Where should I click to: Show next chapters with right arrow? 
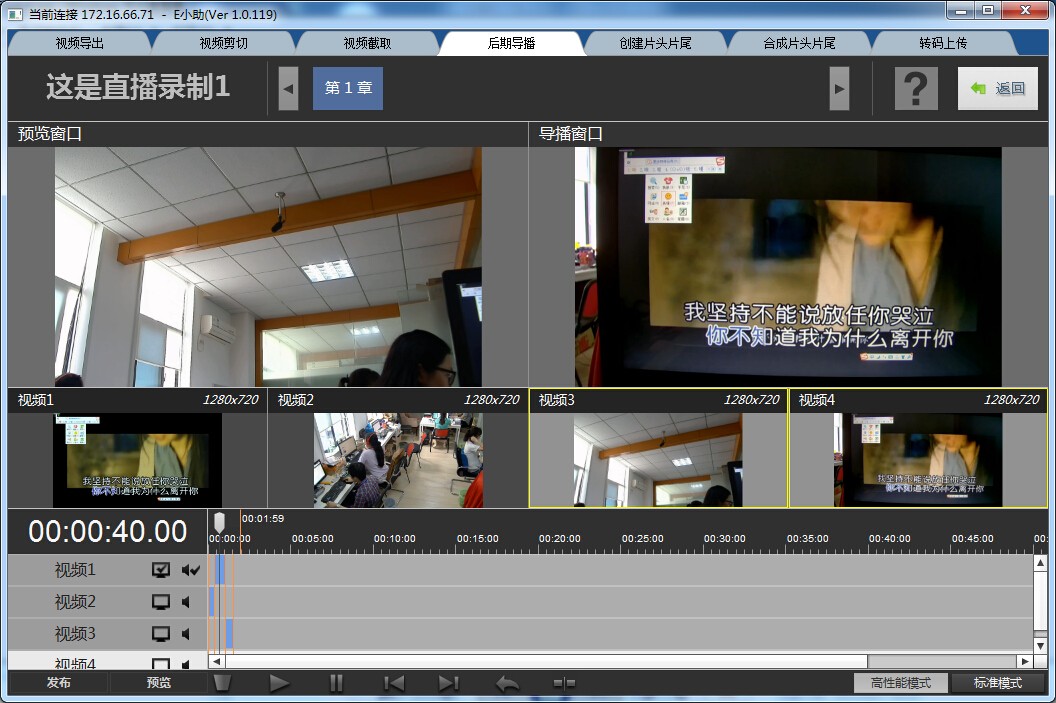839,88
